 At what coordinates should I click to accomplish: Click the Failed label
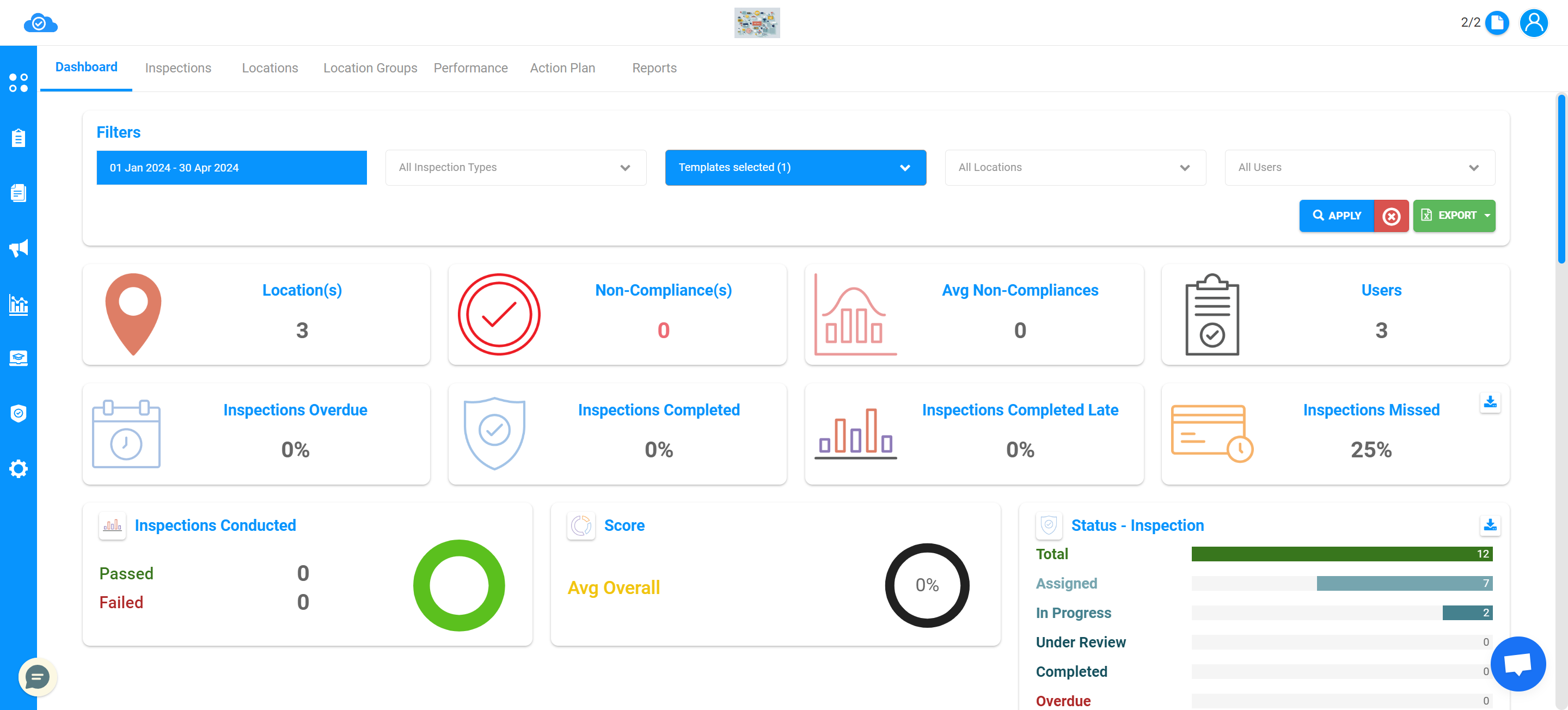pyautogui.click(x=121, y=602)
